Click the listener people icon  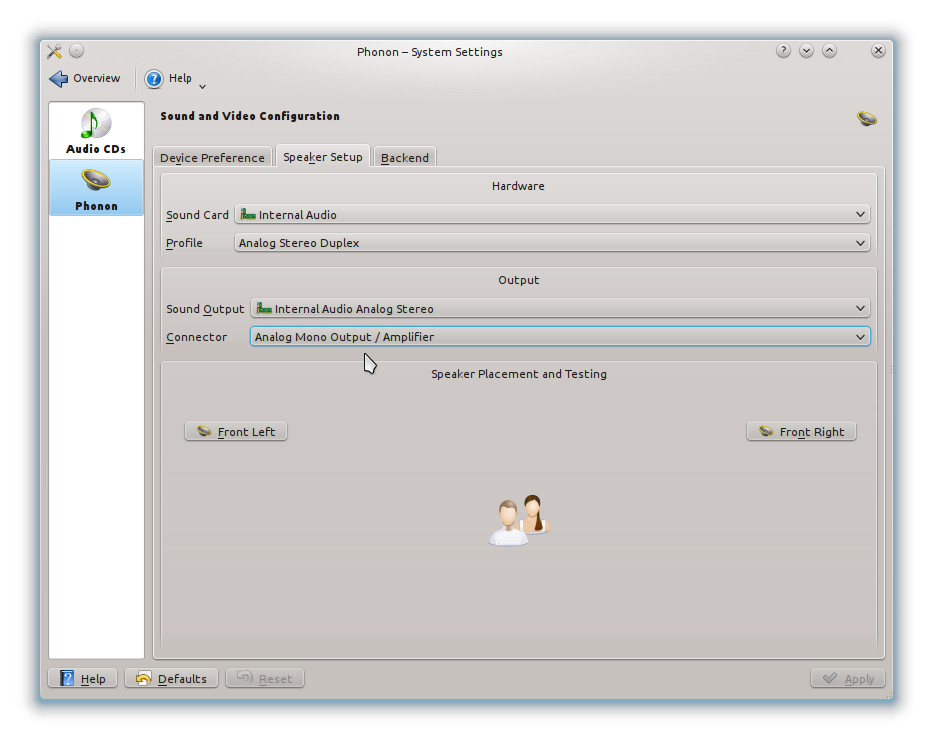[x=519, y=520]
